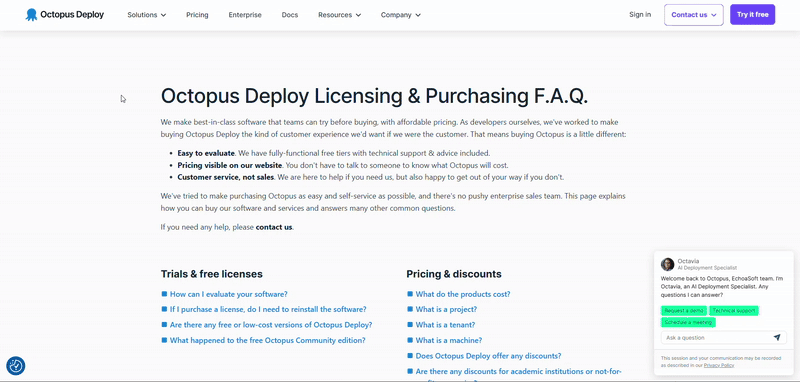
Task: Click the Octopus Deploy logo
Action: pos(65,15)
